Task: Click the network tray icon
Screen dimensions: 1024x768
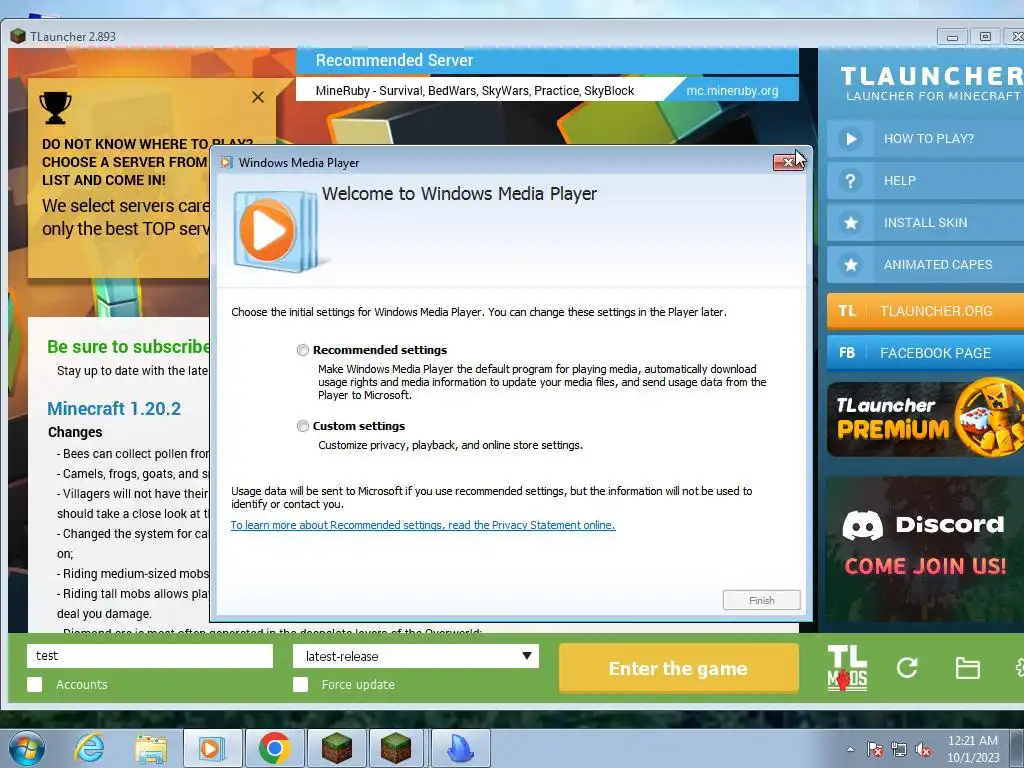Action: tap(899, 749)
